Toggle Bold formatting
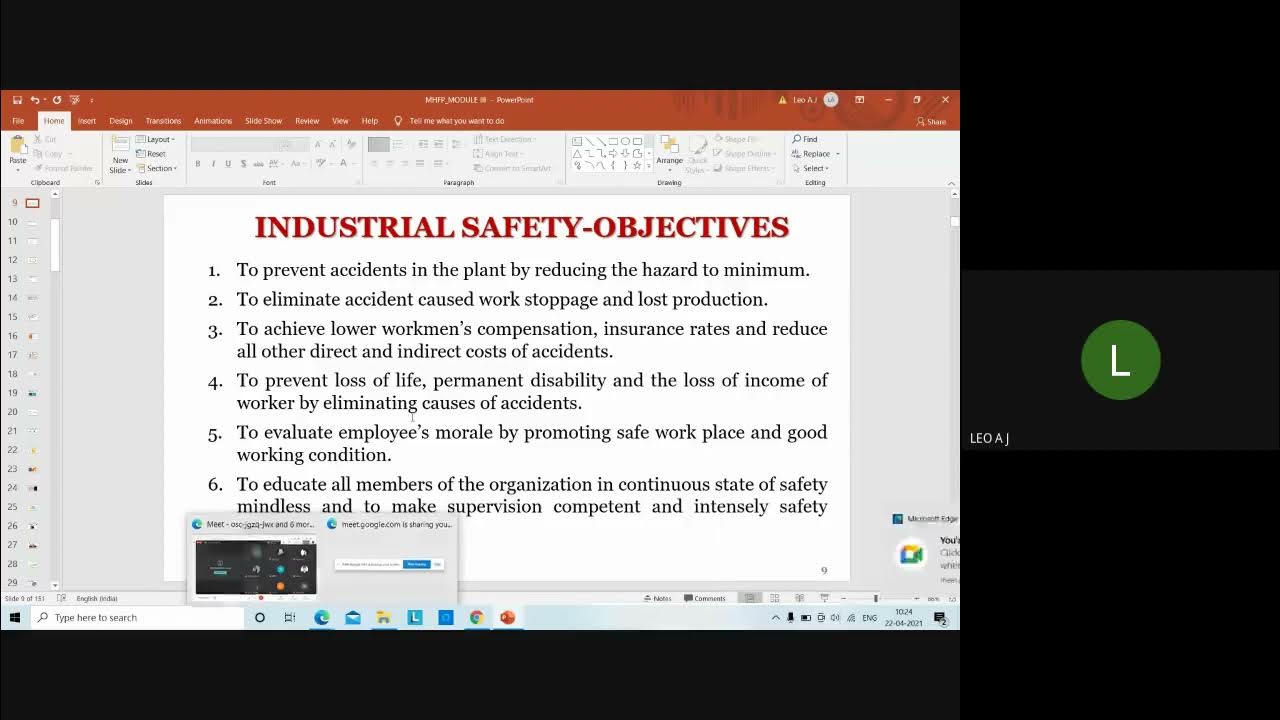Screen dimensions: 1280x720 pyautogui.click(x=198, y=164)
